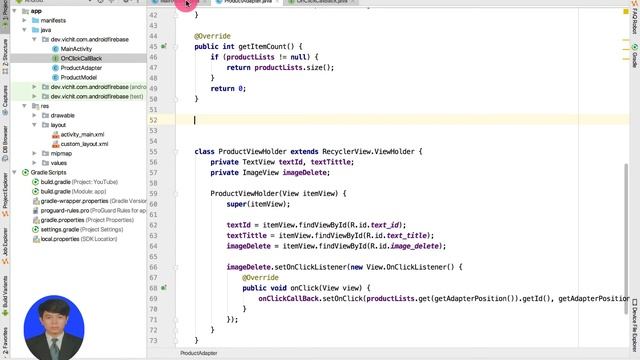The width and height of the screenshot is (640, 360).
Task: Click 'private ImageView imageDelete;' on line 57
Action: [x=270, y=173]
